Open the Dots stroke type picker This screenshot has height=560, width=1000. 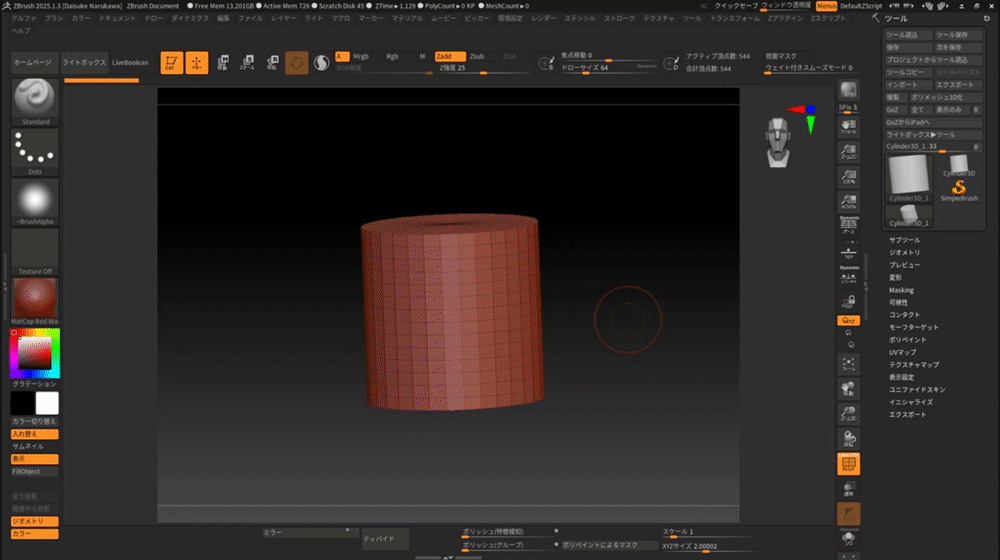pyautogui.click(x=35, y=152)
